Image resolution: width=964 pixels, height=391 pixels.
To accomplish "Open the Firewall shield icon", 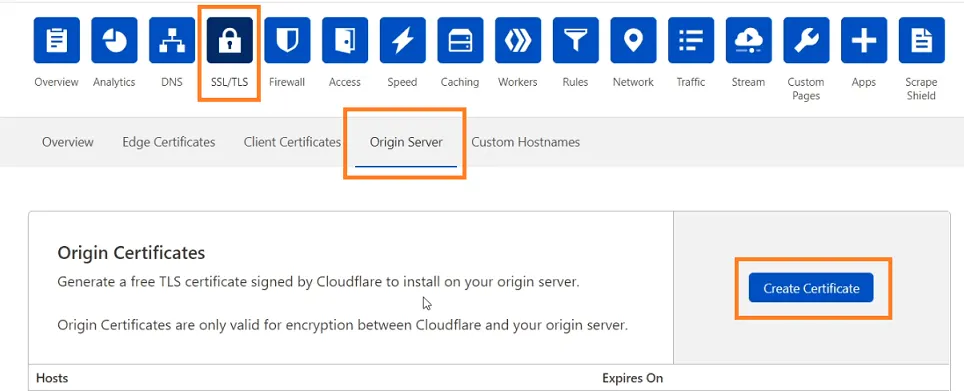I will click(287, 40).
